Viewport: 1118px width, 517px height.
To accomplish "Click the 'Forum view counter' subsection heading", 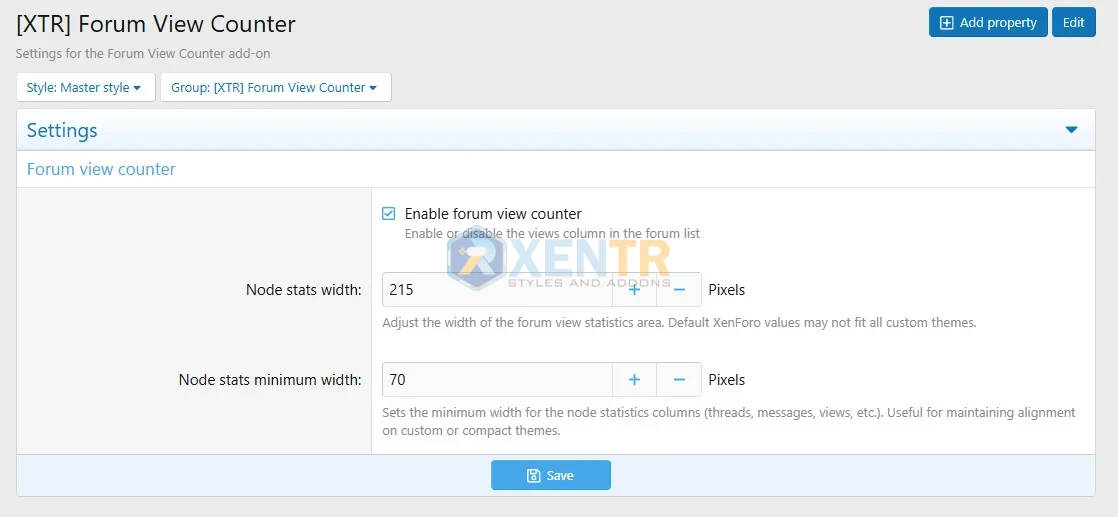I will coord(101,170).
